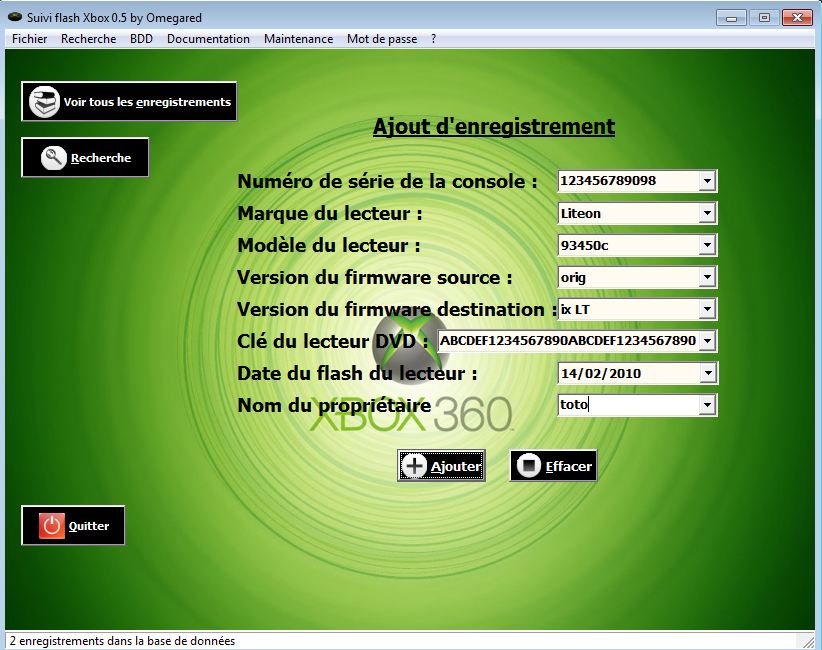Open the Maintenance menu
This screenshot has width=822, height=650.
point(298,39)
